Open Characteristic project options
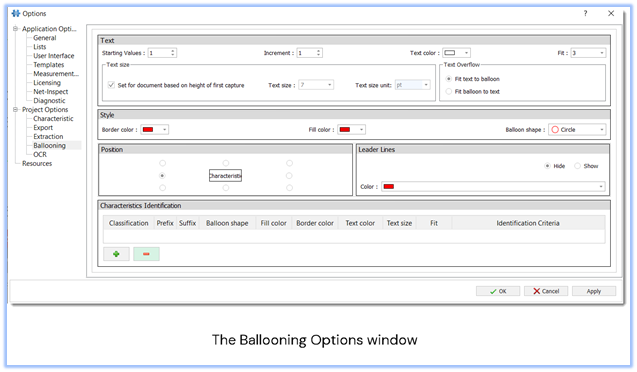The height and width of the screenshot is (372, 637). 53,118
